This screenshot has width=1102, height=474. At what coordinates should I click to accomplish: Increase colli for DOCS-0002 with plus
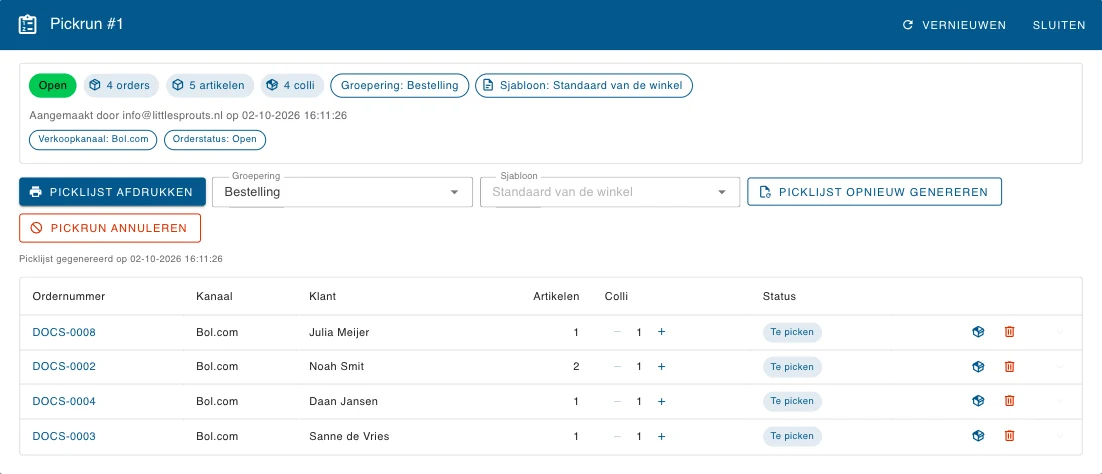pyautogui.click(x=661, y=366)
